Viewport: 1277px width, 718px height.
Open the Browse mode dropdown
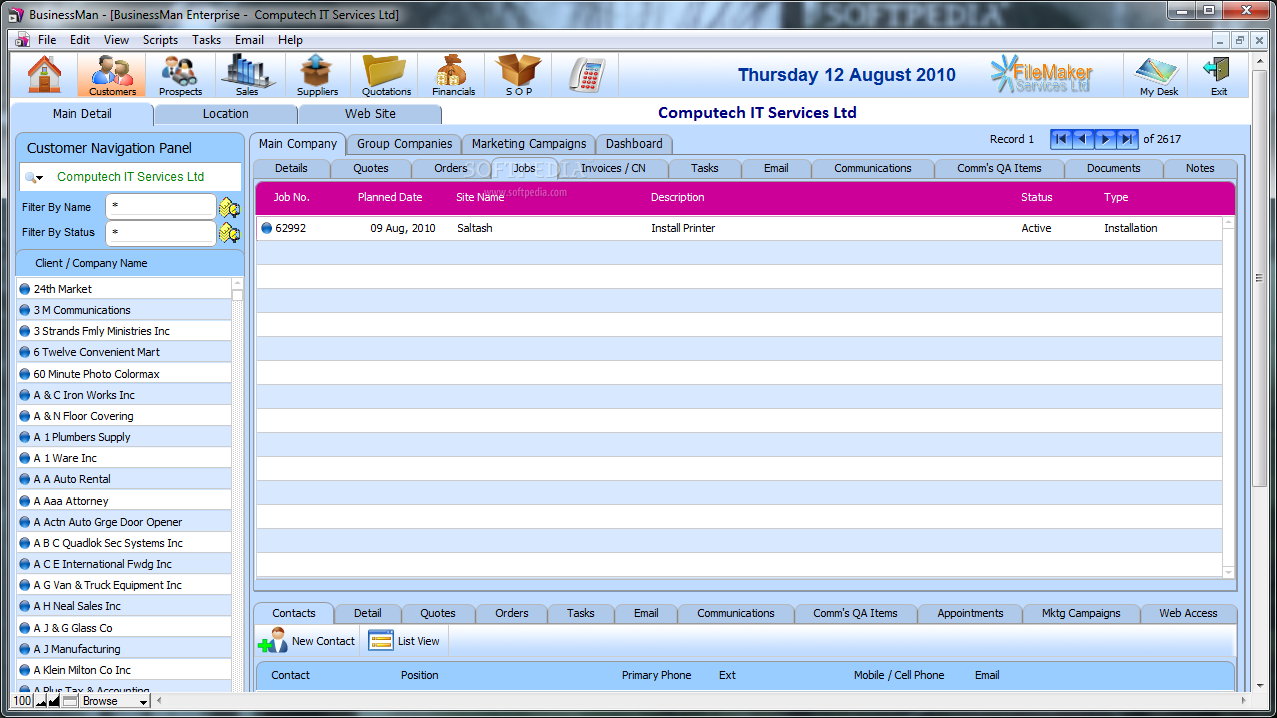point(115,701)
